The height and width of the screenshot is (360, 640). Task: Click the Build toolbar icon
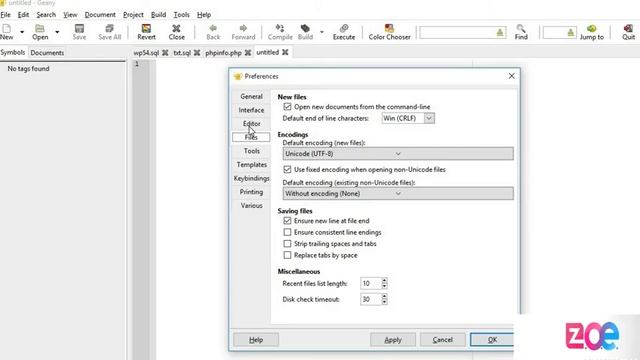pyautogui.click(x=305, y=32)
